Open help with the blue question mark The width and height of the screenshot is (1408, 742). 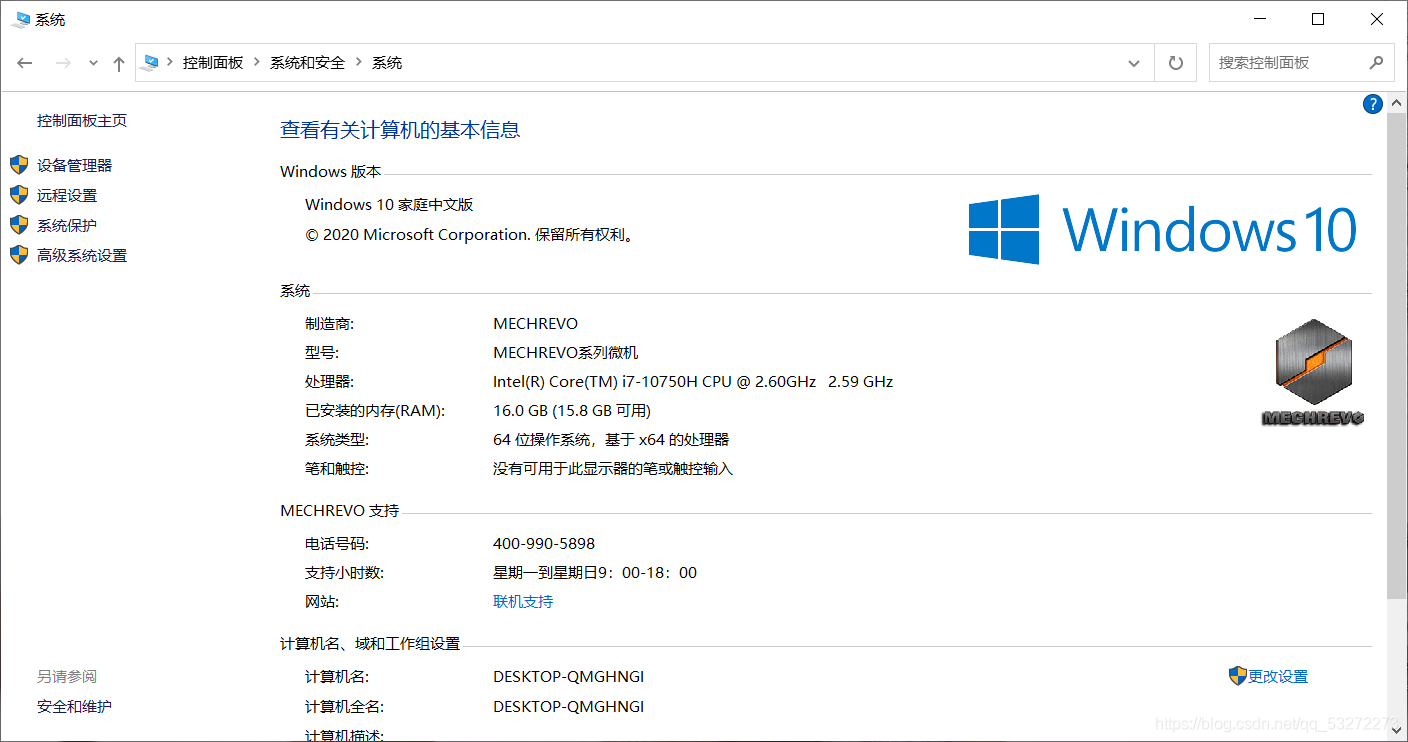1373,103
